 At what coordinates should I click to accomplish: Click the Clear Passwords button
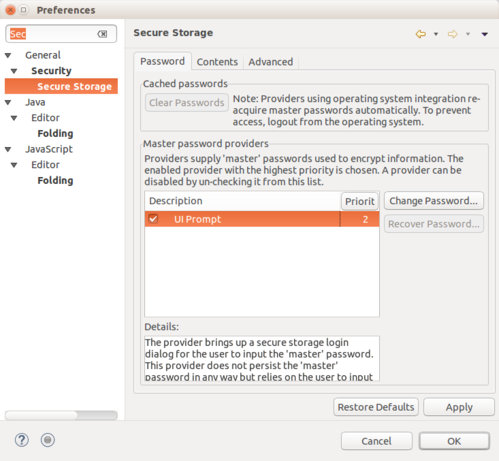click(x=187, y=103)
